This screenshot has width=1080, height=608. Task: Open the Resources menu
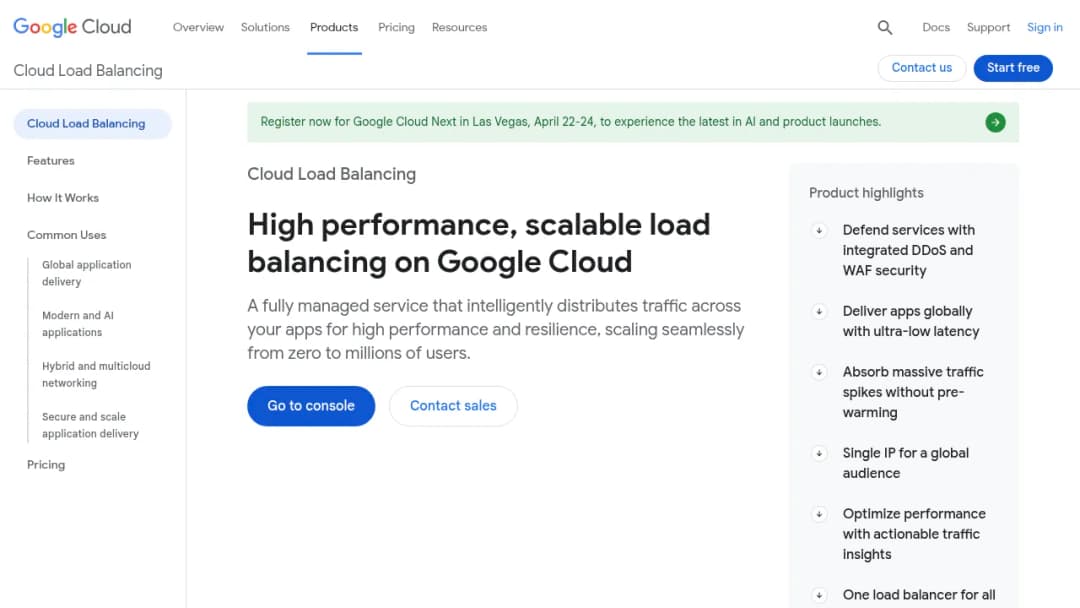tap(459, 28)
